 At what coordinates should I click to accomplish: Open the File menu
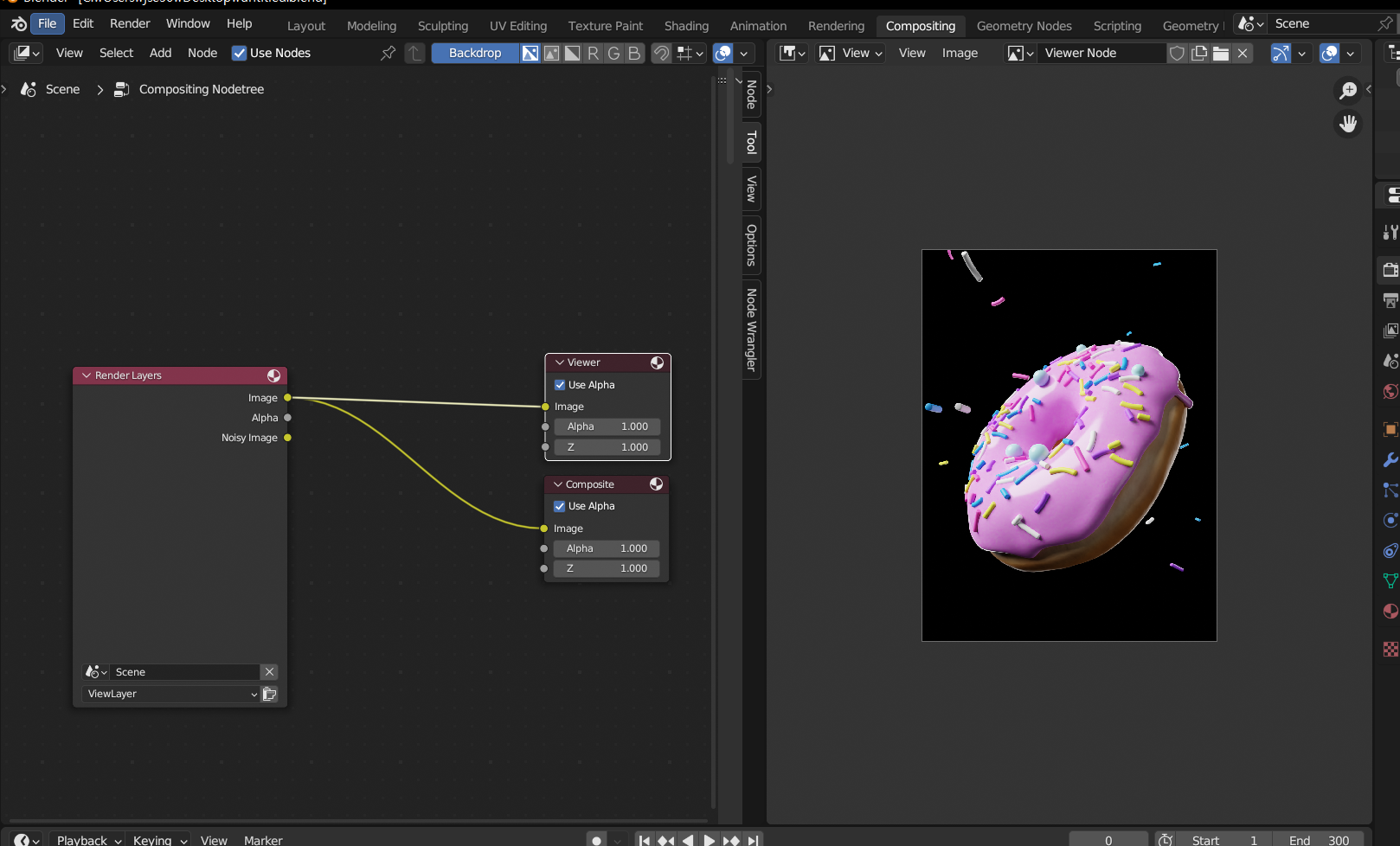pyautogui.click(x=48, y=23)
